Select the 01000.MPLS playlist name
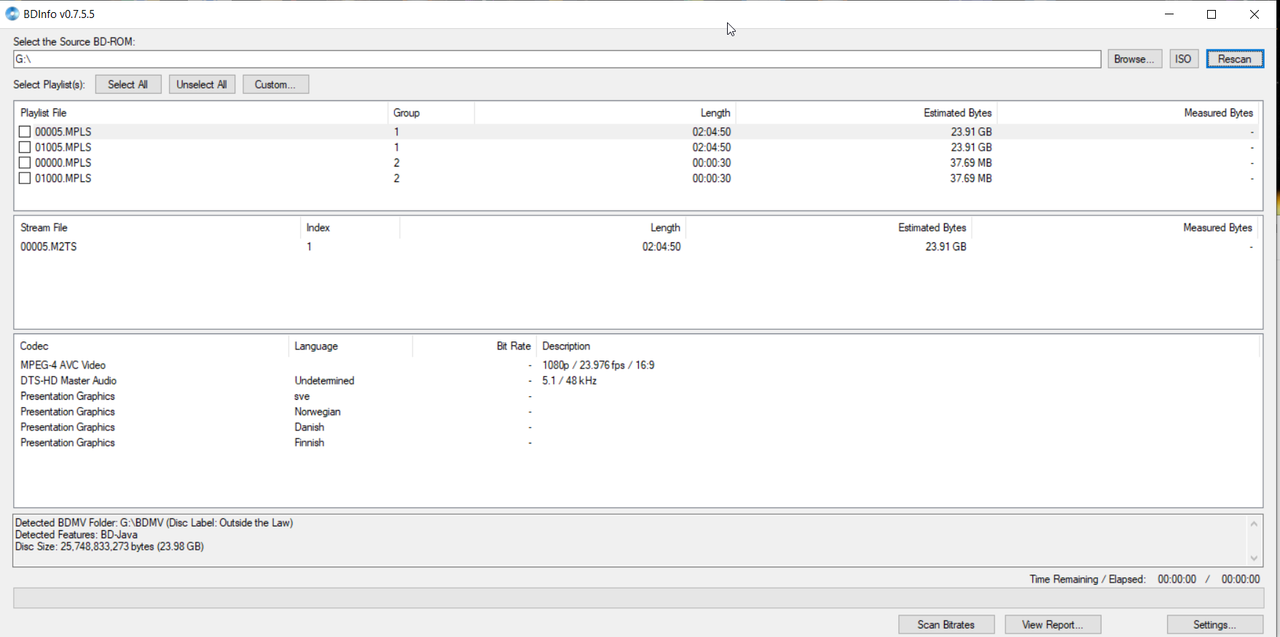 click(x=63, y=178)
